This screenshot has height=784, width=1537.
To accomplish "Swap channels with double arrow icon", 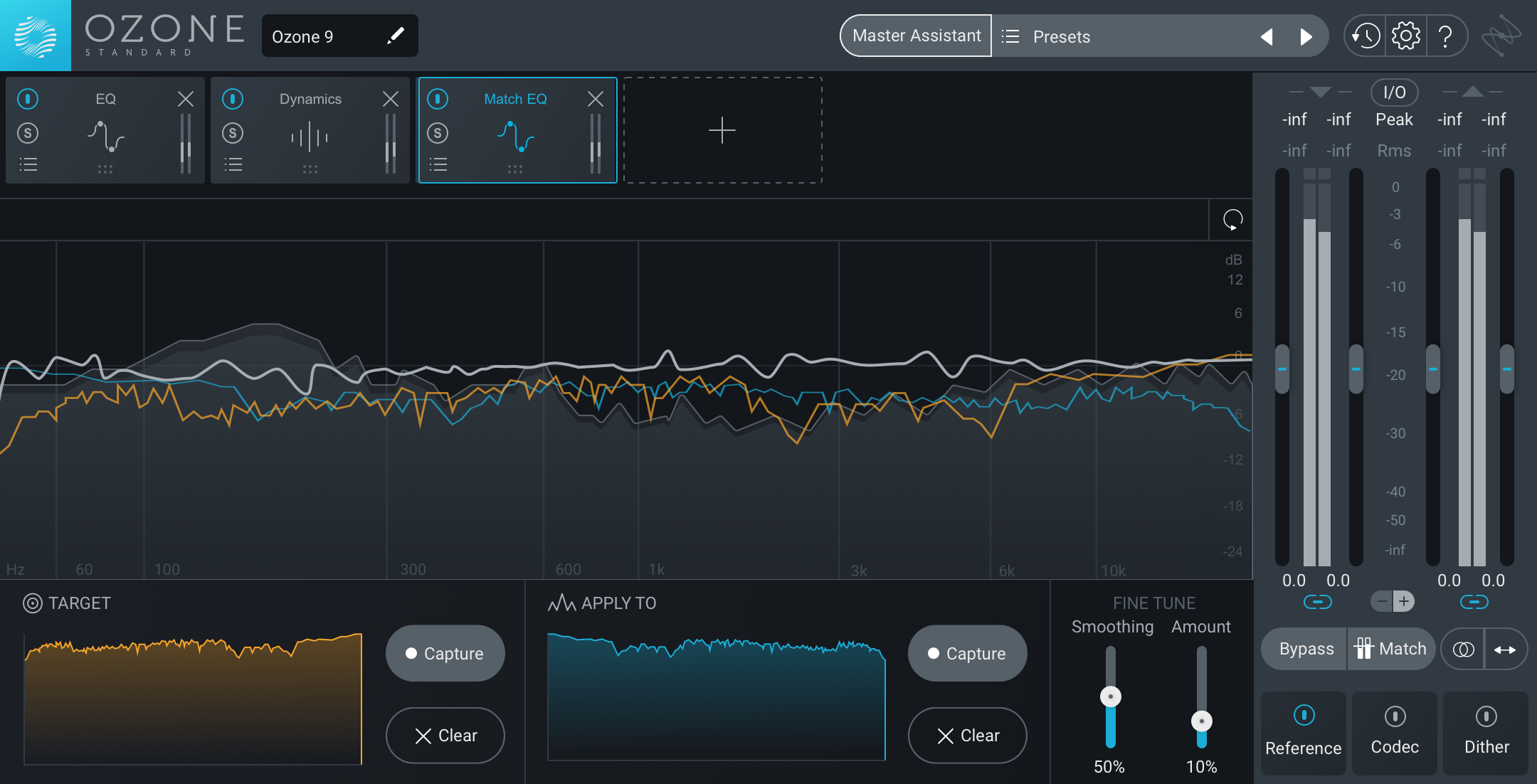I will click(1505, 650).
